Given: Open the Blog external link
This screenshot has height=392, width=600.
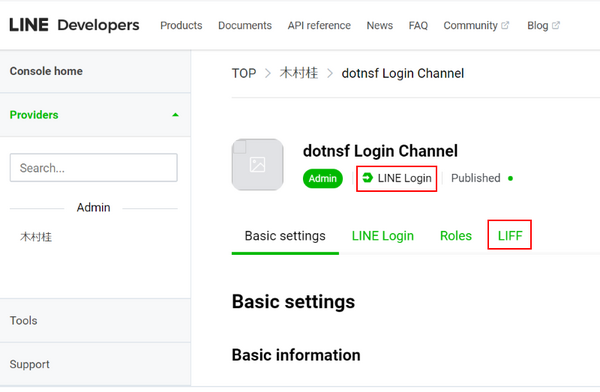Looking at the screenshot, I should click(543, 25).
